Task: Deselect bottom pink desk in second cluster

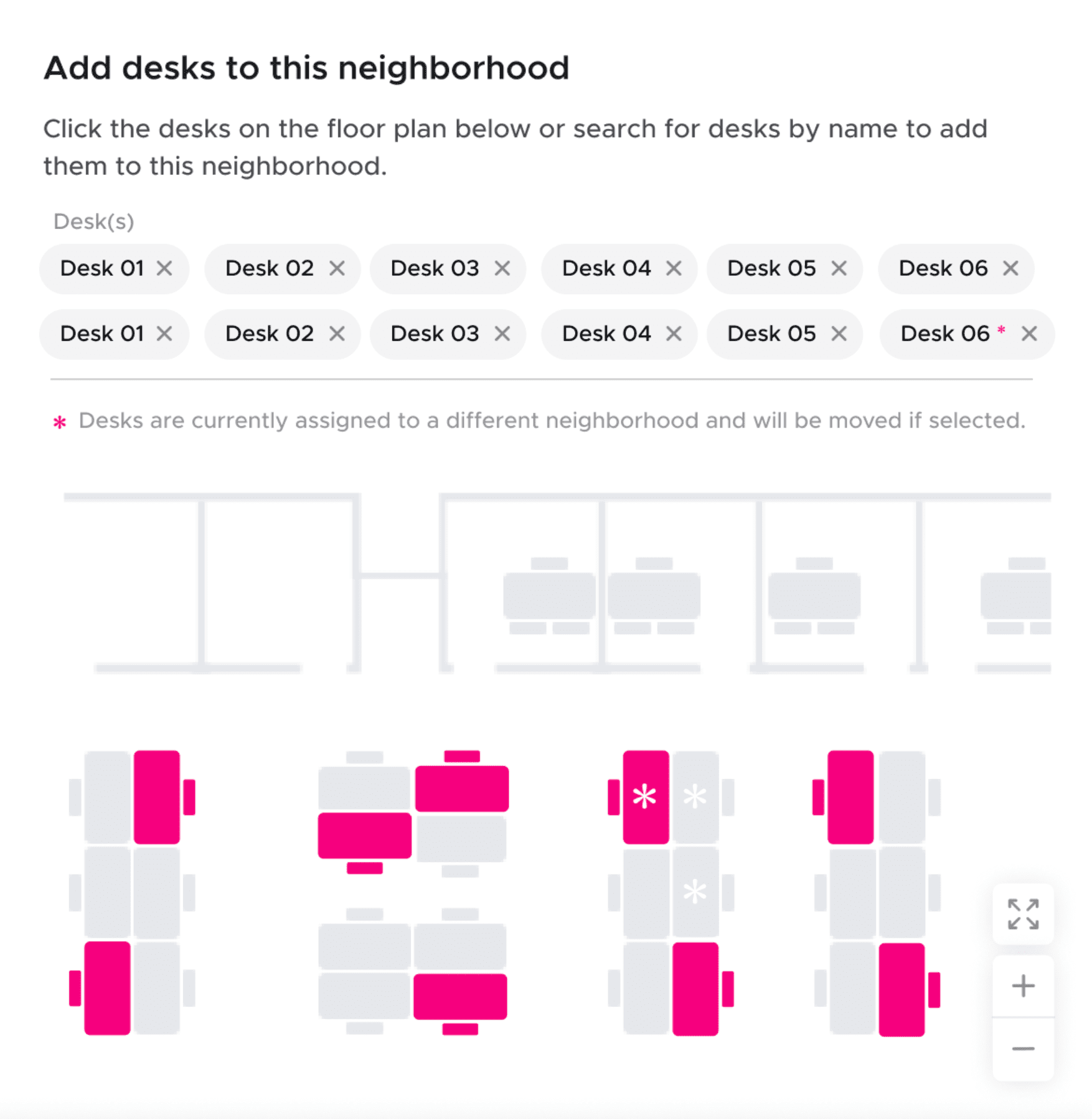Action: (460, 996)
